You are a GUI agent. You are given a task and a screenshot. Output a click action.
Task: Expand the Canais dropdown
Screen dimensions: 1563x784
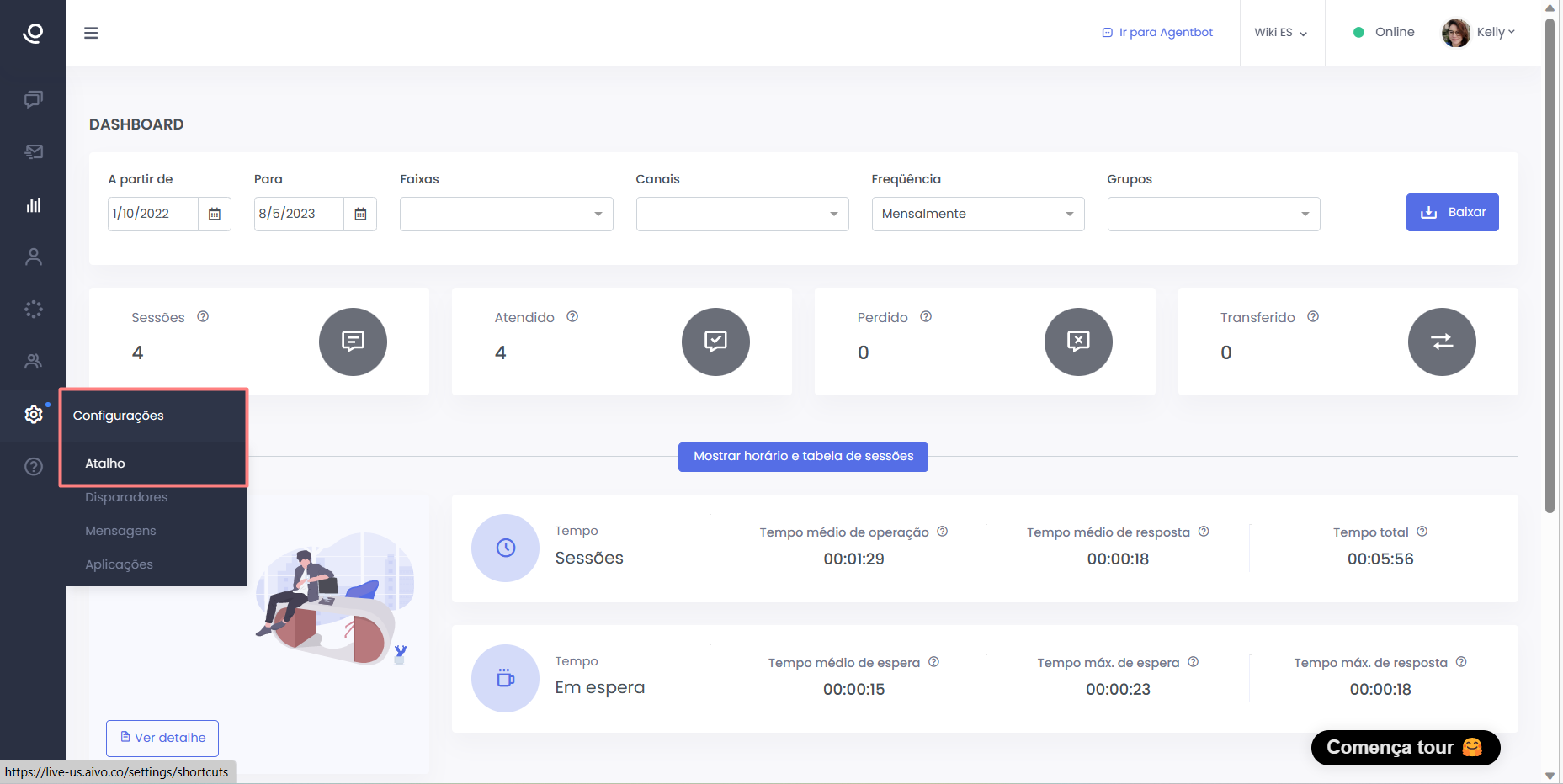point(742,215)
